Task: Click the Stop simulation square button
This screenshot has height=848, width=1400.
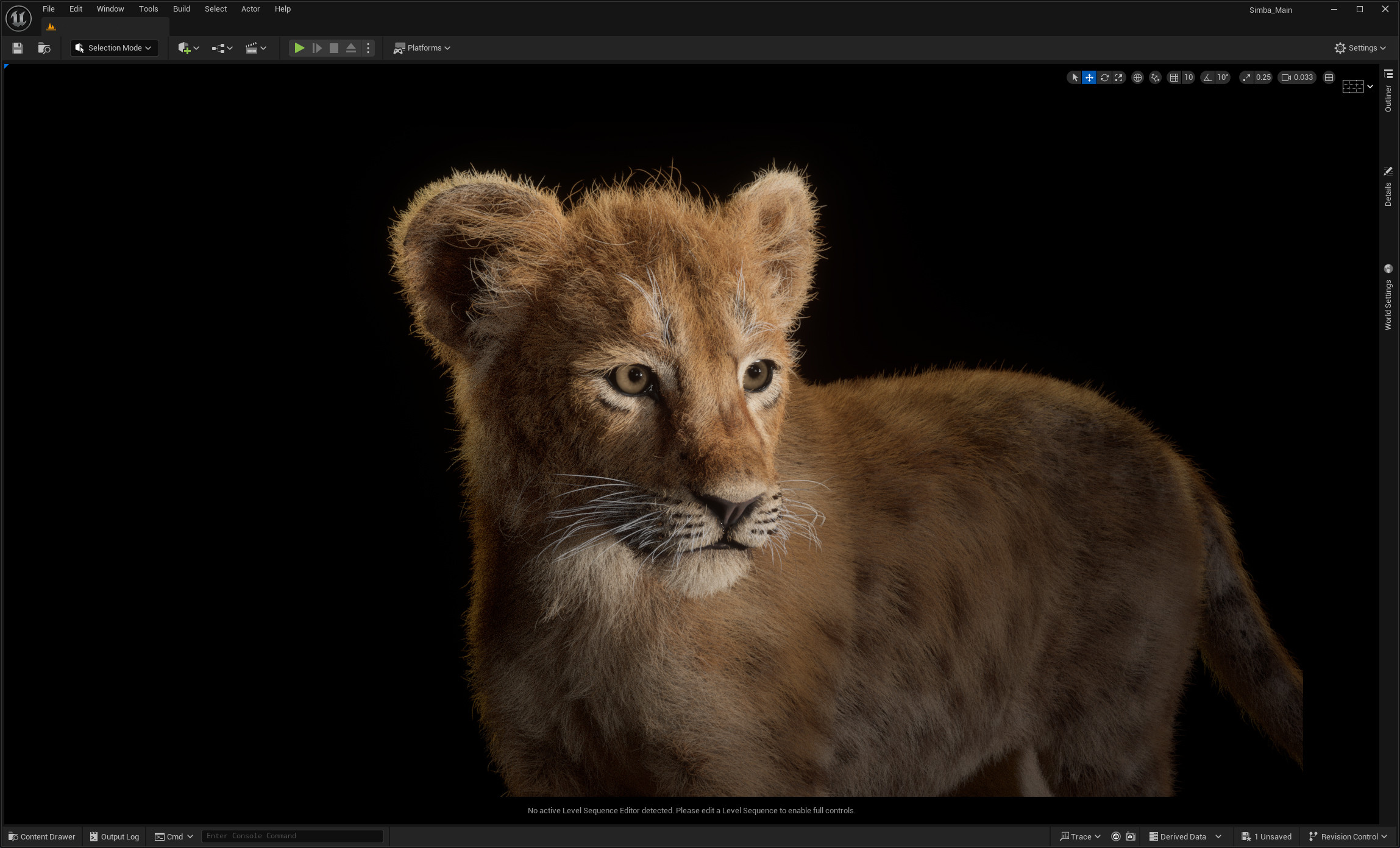Action: (x=334, y=48)
